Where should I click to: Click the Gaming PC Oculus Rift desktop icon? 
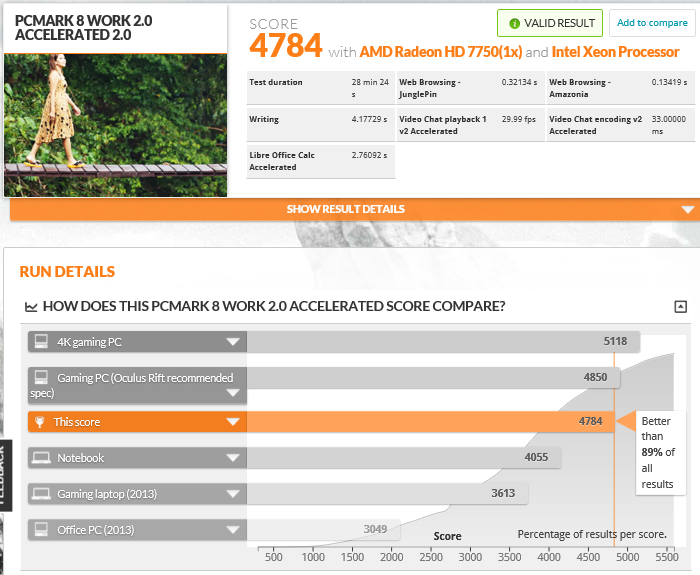41,378
